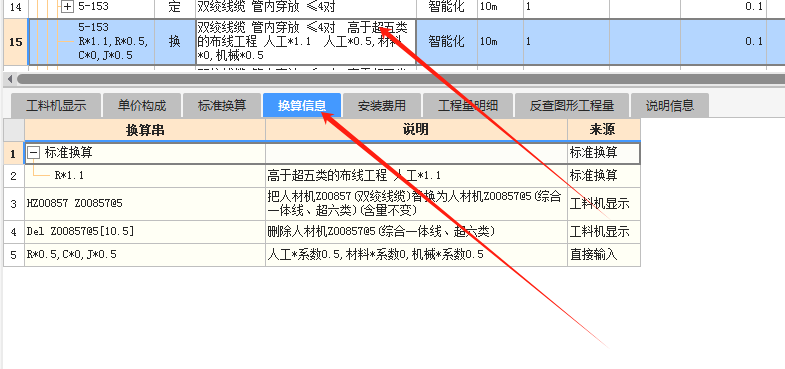This screenshot has height=369, width=785.
Task: Open the 工料机显示 tab
Action: coord(56,106)
